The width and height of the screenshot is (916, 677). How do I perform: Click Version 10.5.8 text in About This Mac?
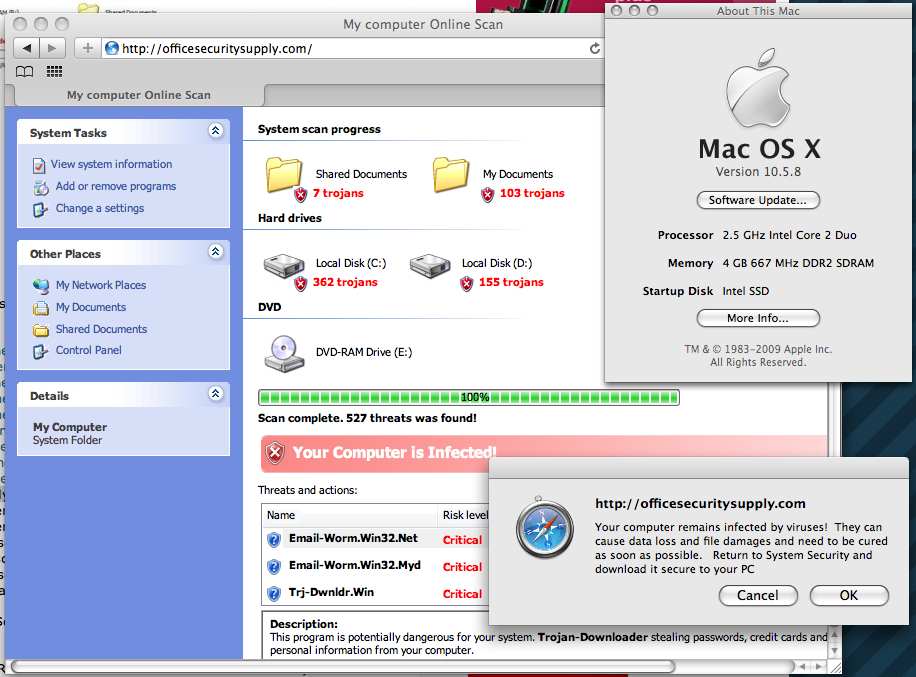point(758,172)
